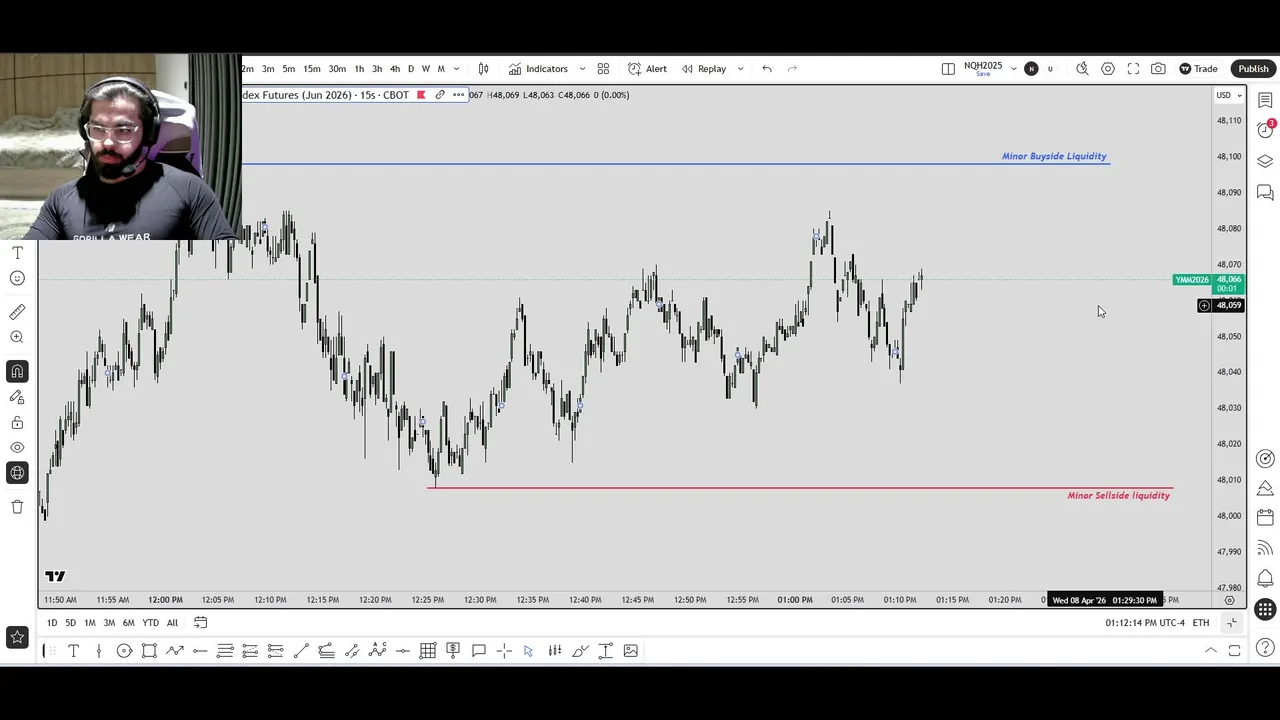
Task: Set date range to All
Action: (x=172, y=623)
